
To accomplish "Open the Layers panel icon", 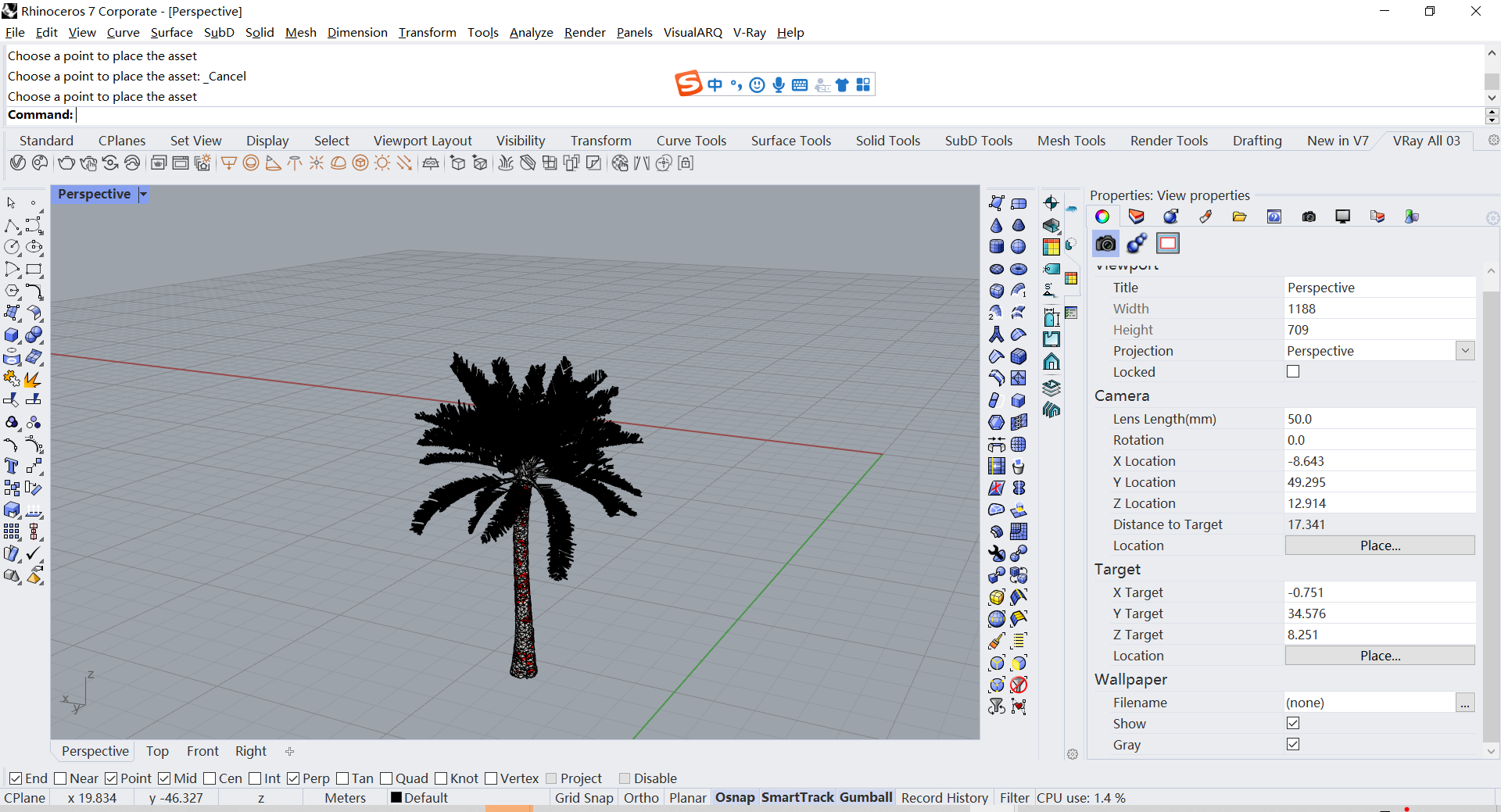I will coord(1051,388).
